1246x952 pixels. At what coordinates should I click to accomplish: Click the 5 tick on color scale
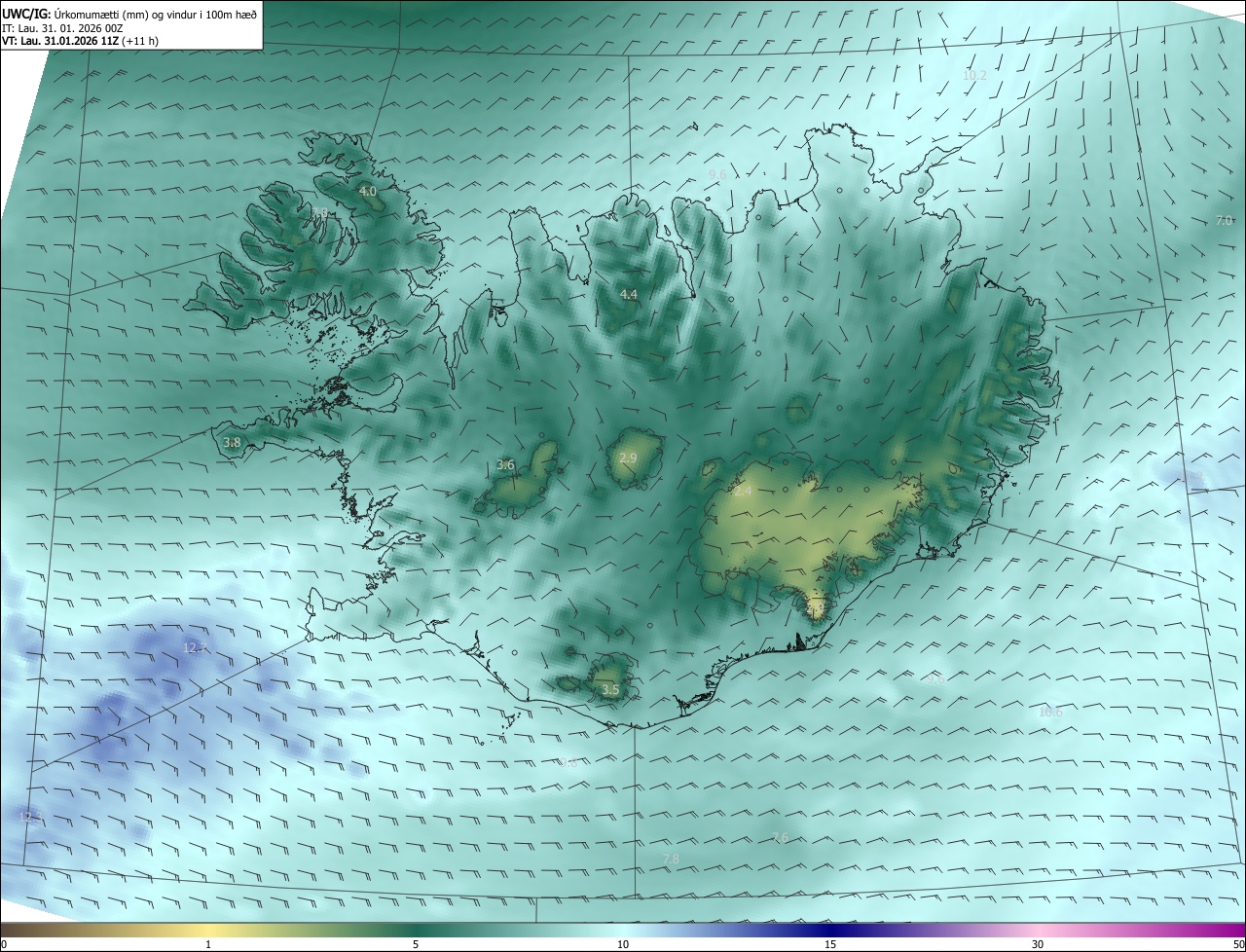tap(416, 944)
